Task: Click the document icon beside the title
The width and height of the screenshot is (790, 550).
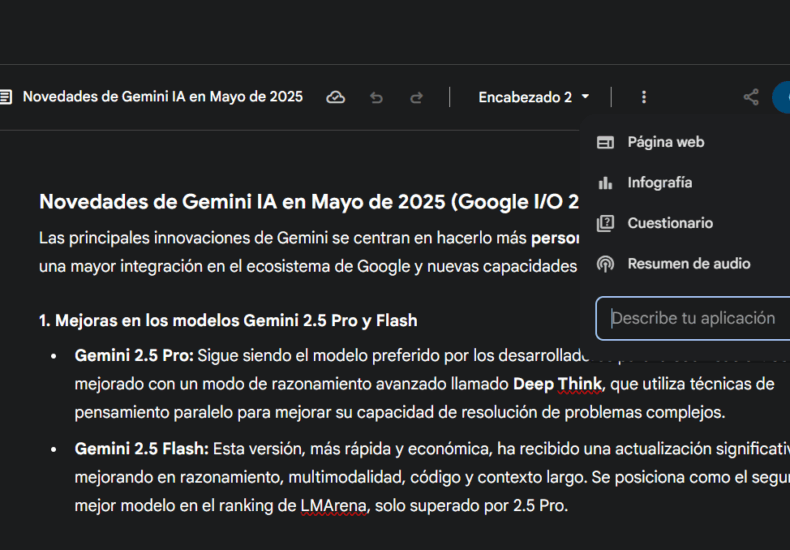Action: click(x=5, y=97)
